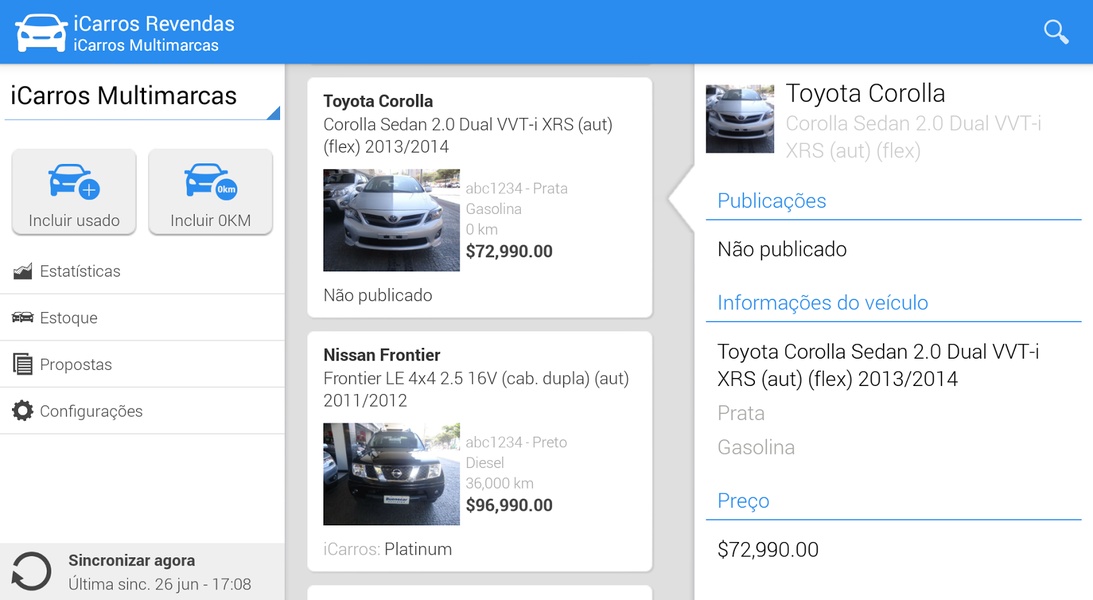Click the abc1234 - Preto plate text

[517, 442]
